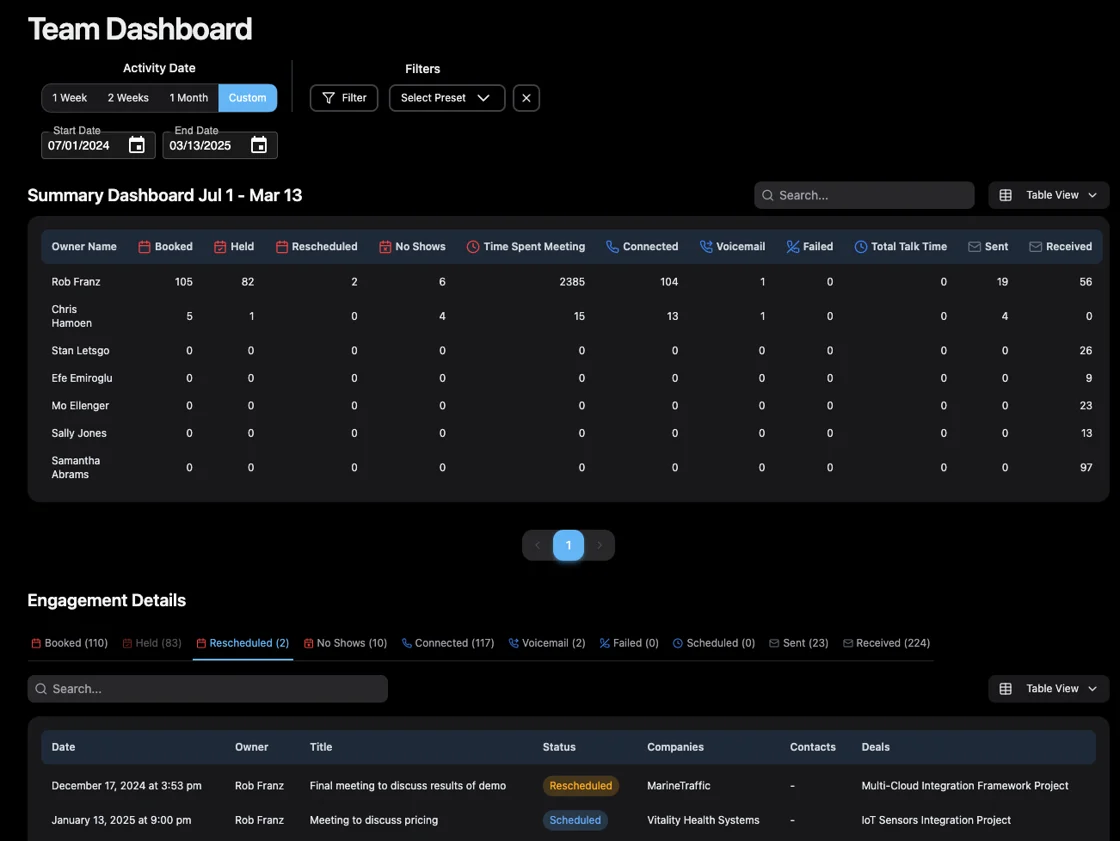
Task: Click the clock icon on Time Spent Meeting header
Action: [471, 246]
